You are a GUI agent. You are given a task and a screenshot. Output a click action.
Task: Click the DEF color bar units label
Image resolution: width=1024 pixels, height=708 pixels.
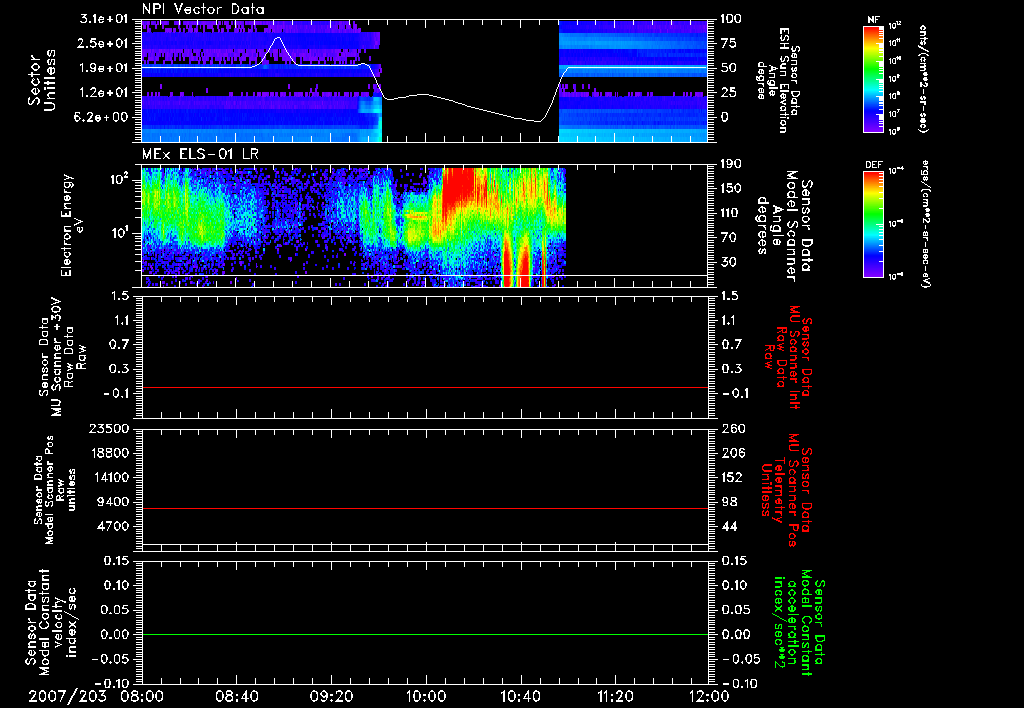[x=925, y=224]
